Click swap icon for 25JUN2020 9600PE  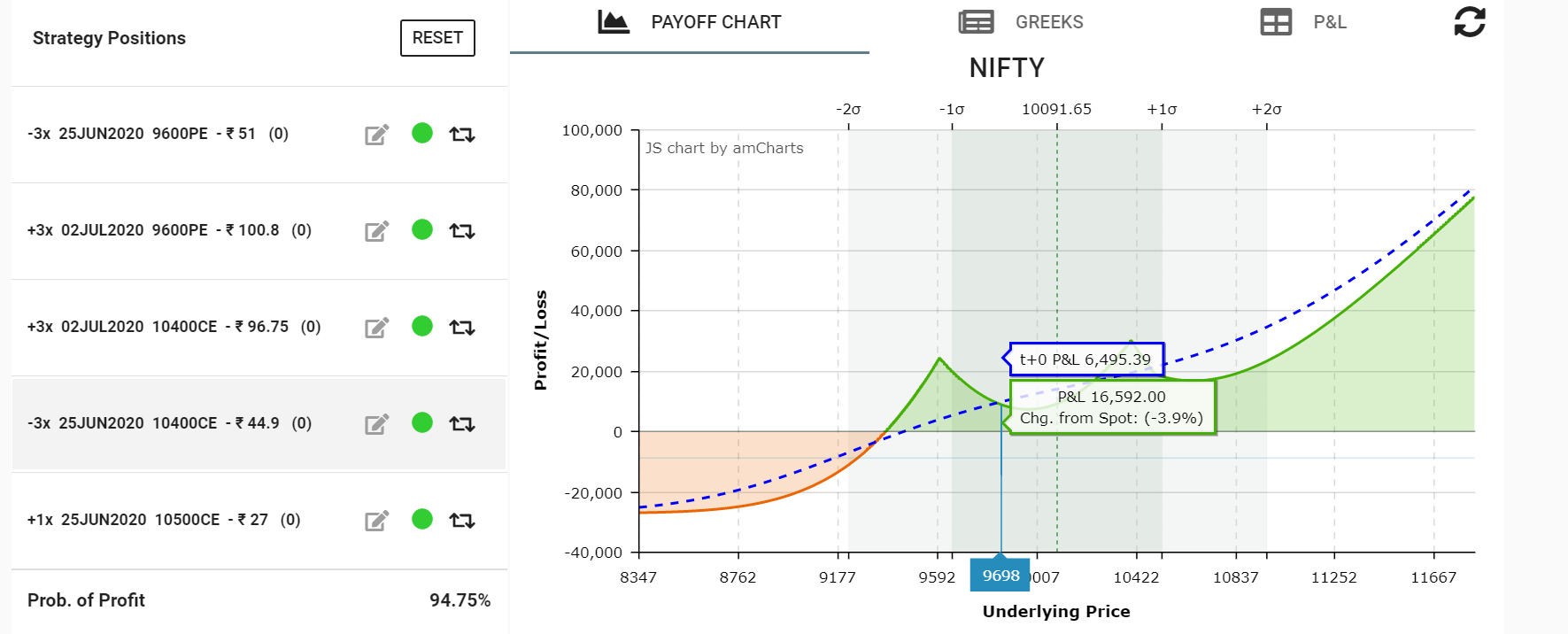[x=462, y=135]
